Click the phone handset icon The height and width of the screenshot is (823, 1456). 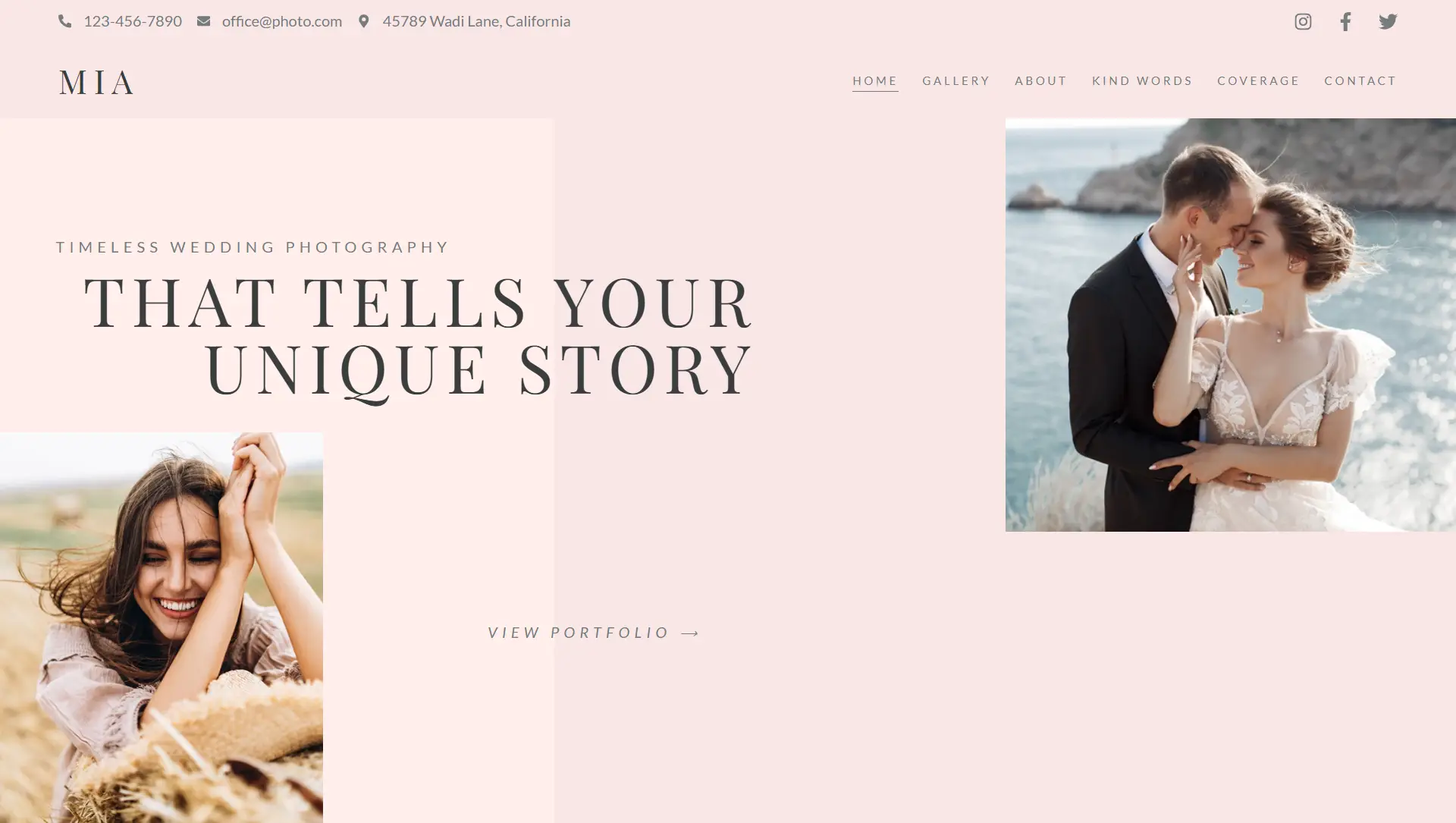point(65,21)
